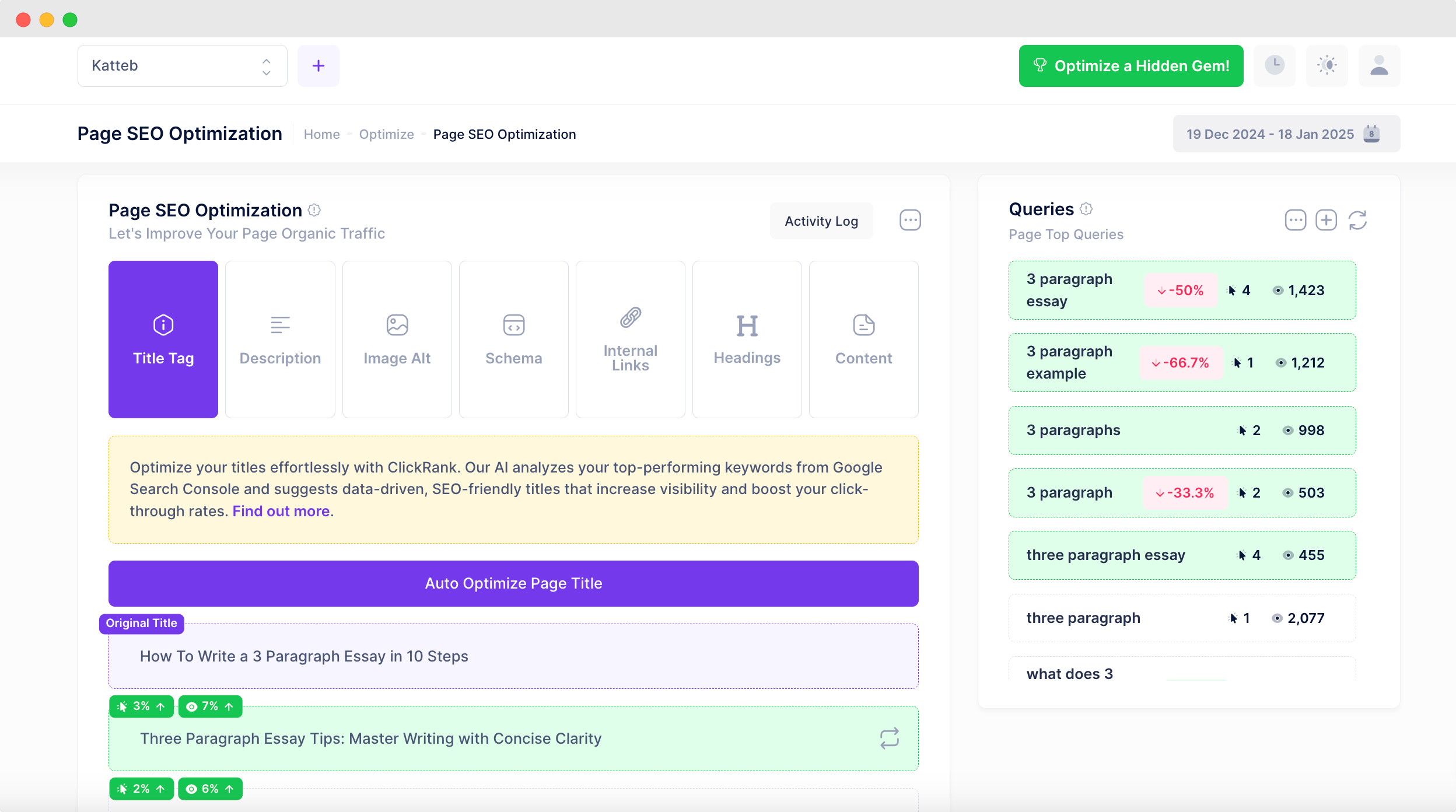This screenshot has height=812, width=1456.
Task: Click Auto Optimize Page Title button
Action: point(513,583)
